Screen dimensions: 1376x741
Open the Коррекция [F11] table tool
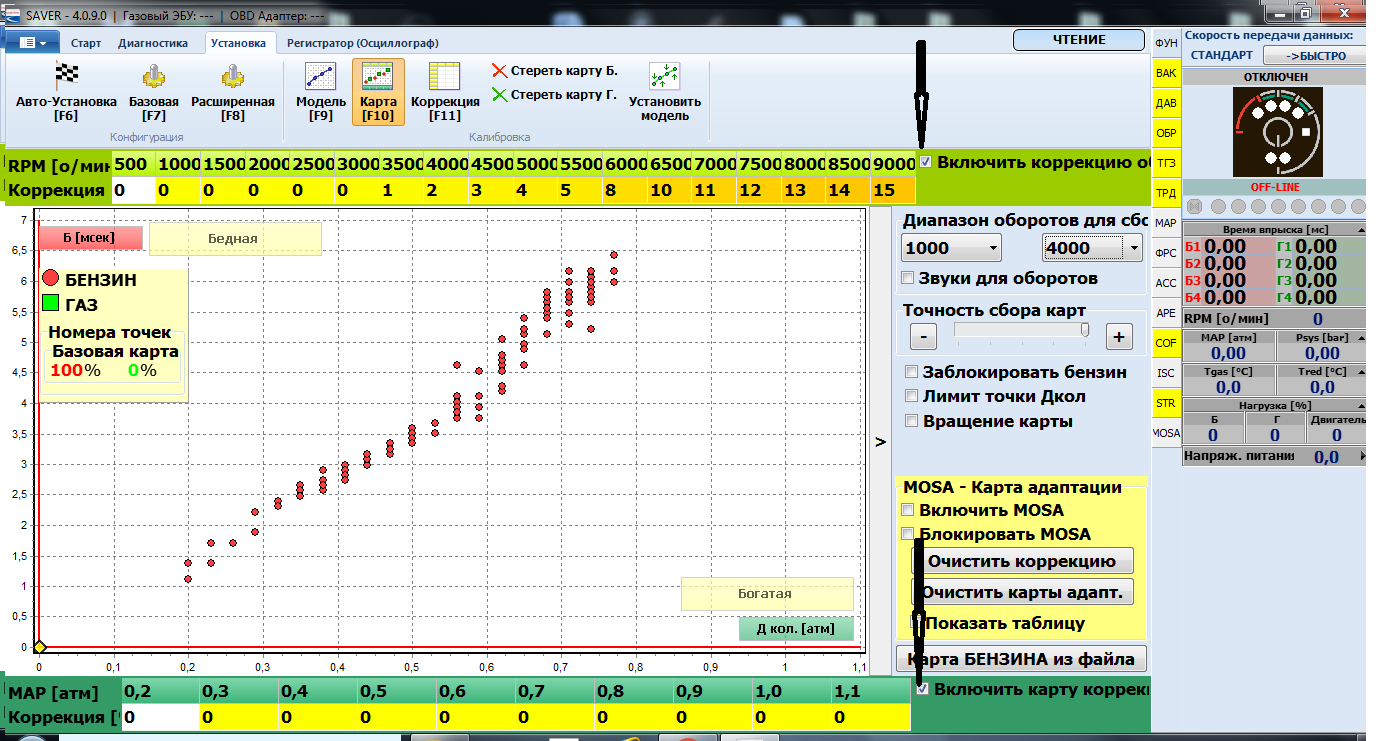445,78
